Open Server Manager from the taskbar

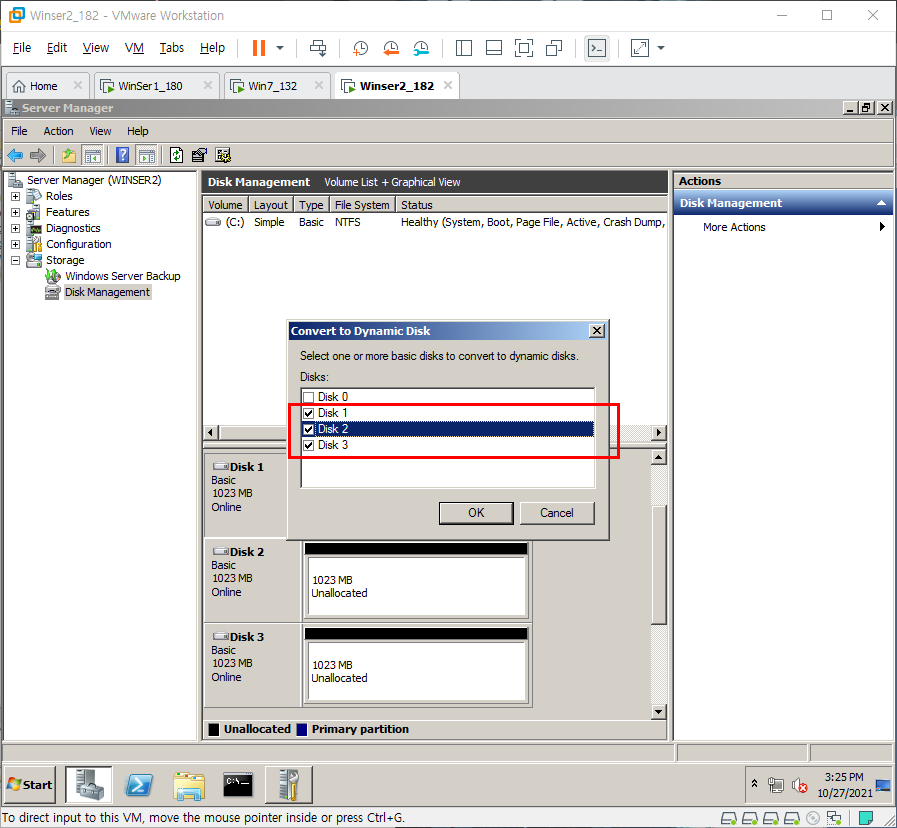click(89, 785)
